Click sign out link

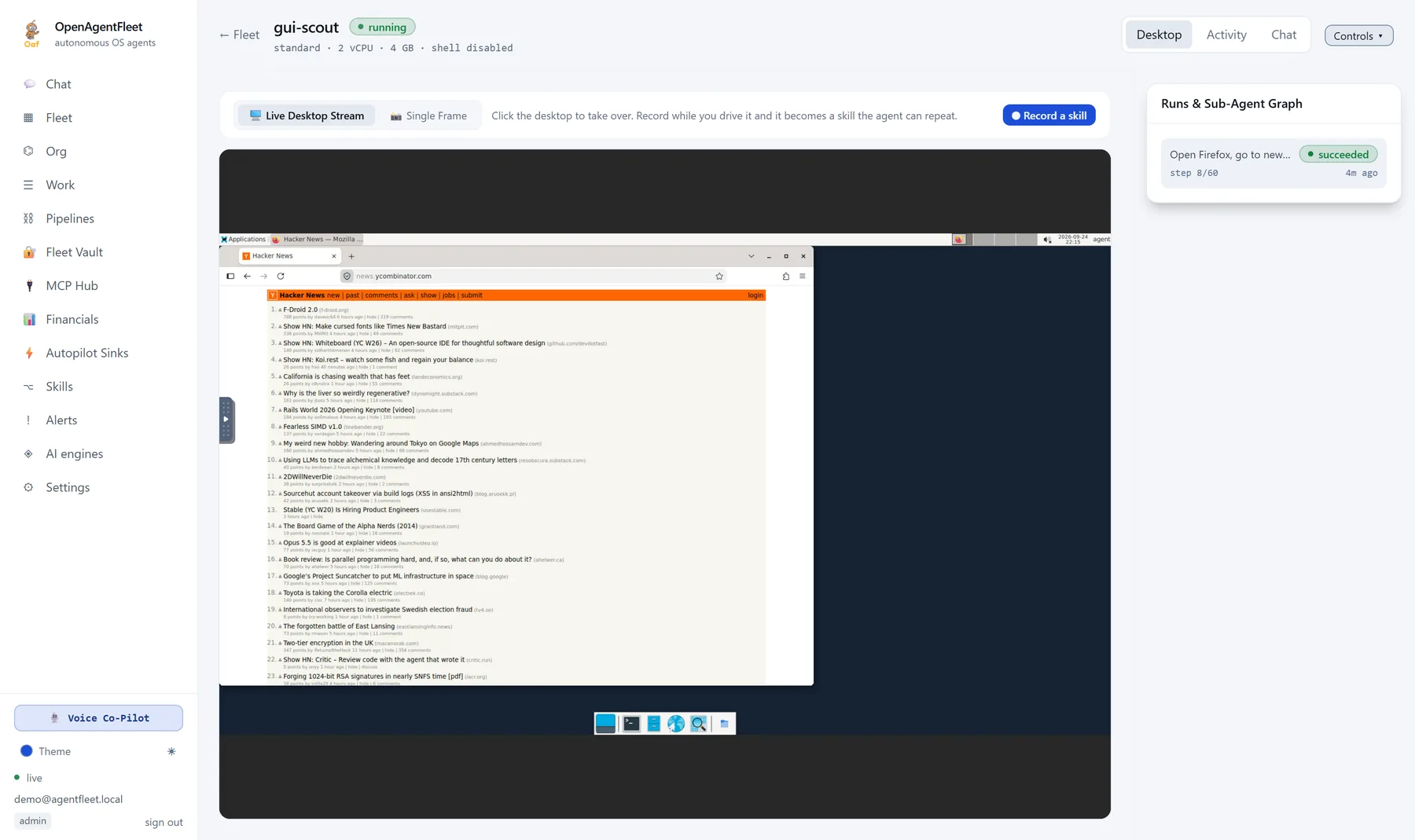pyautogui.click(x=164, y=823)
